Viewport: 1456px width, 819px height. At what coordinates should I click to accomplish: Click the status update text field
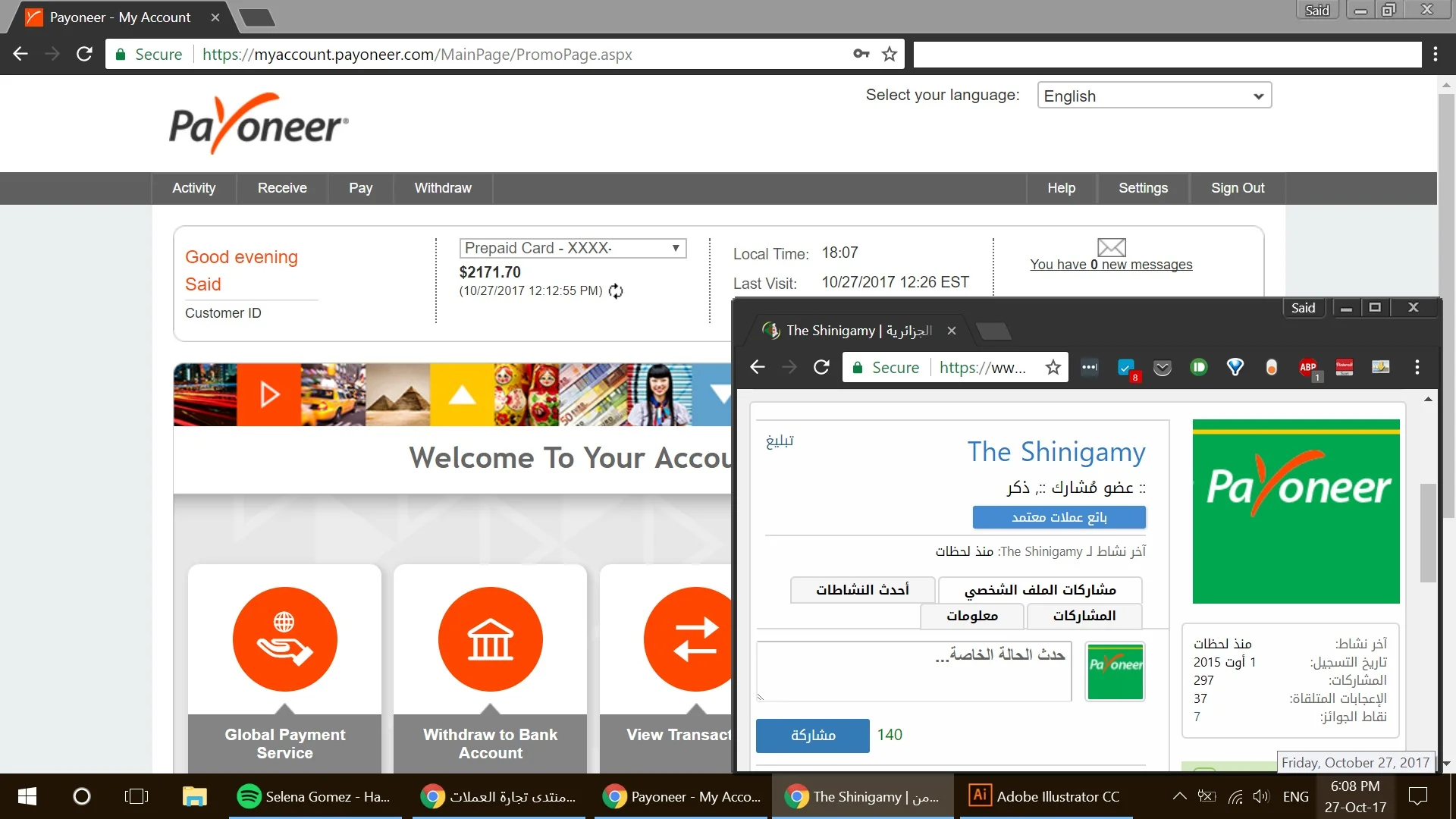[914, 671]
